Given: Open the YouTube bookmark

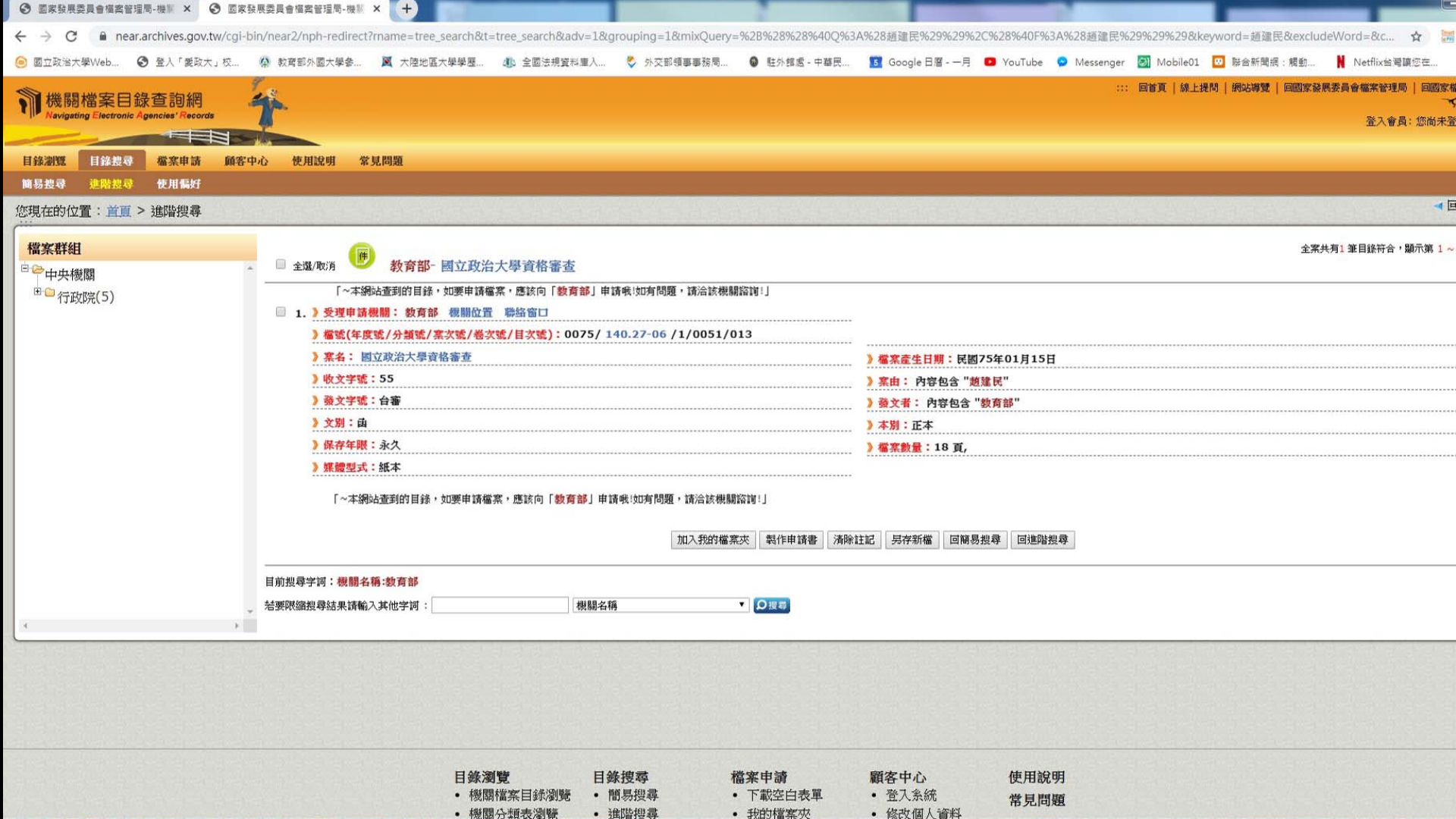Looking at the screenshot, I should click(x=1013, y=62).
